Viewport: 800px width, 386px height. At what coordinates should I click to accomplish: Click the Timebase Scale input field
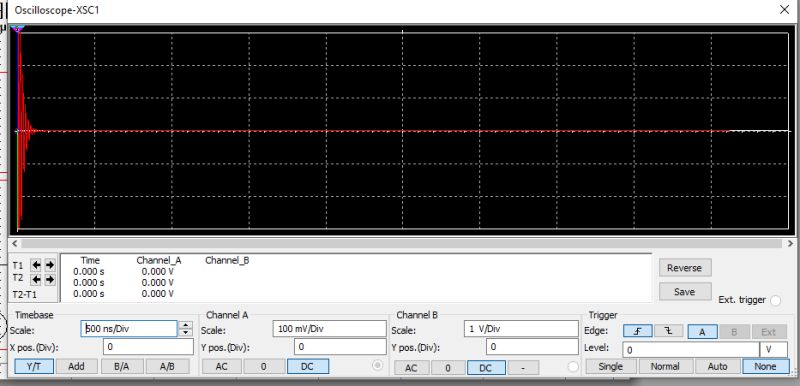129,329
